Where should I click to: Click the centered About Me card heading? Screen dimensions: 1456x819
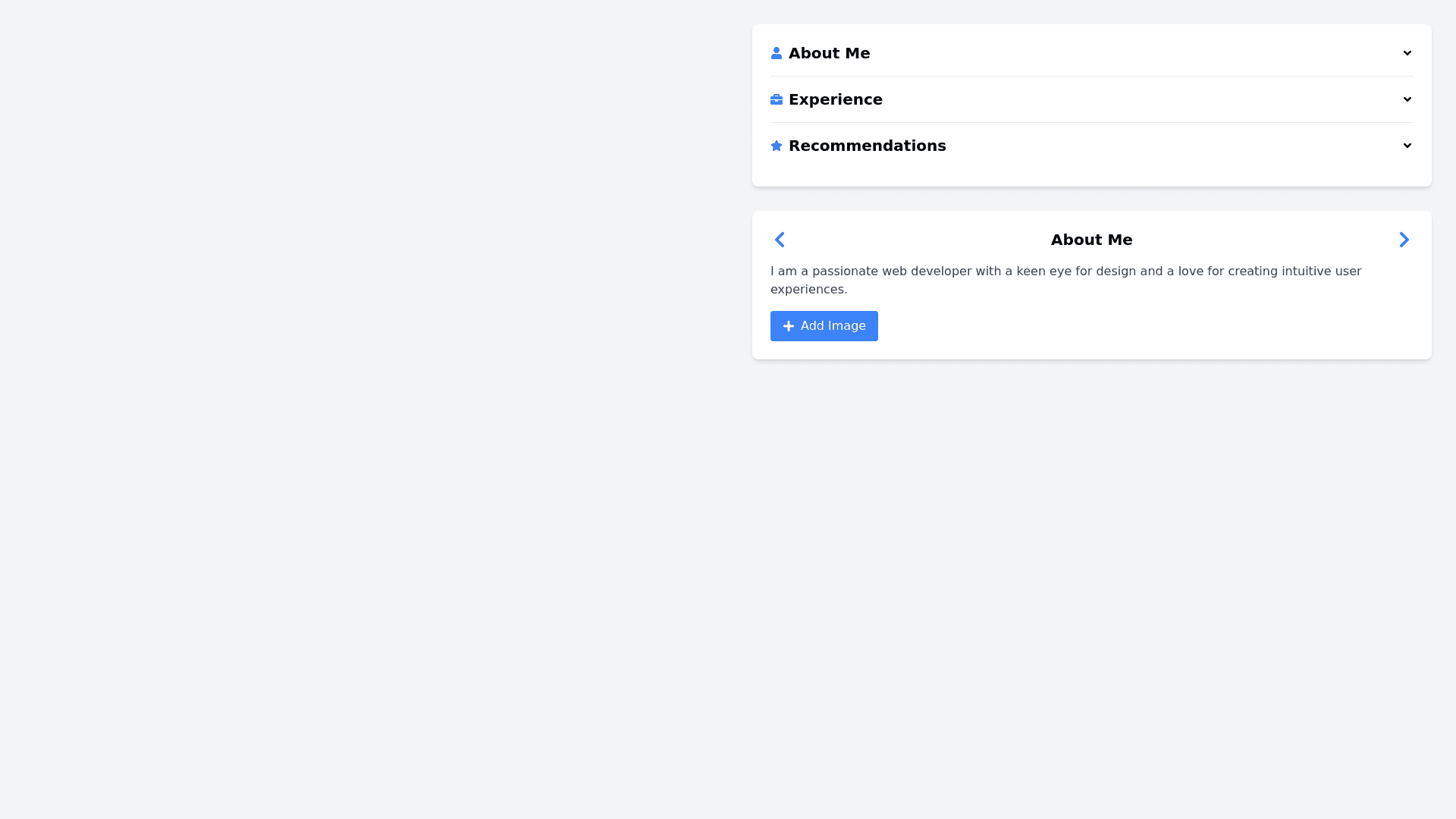pyautogui.click(x=1091, y=240)
